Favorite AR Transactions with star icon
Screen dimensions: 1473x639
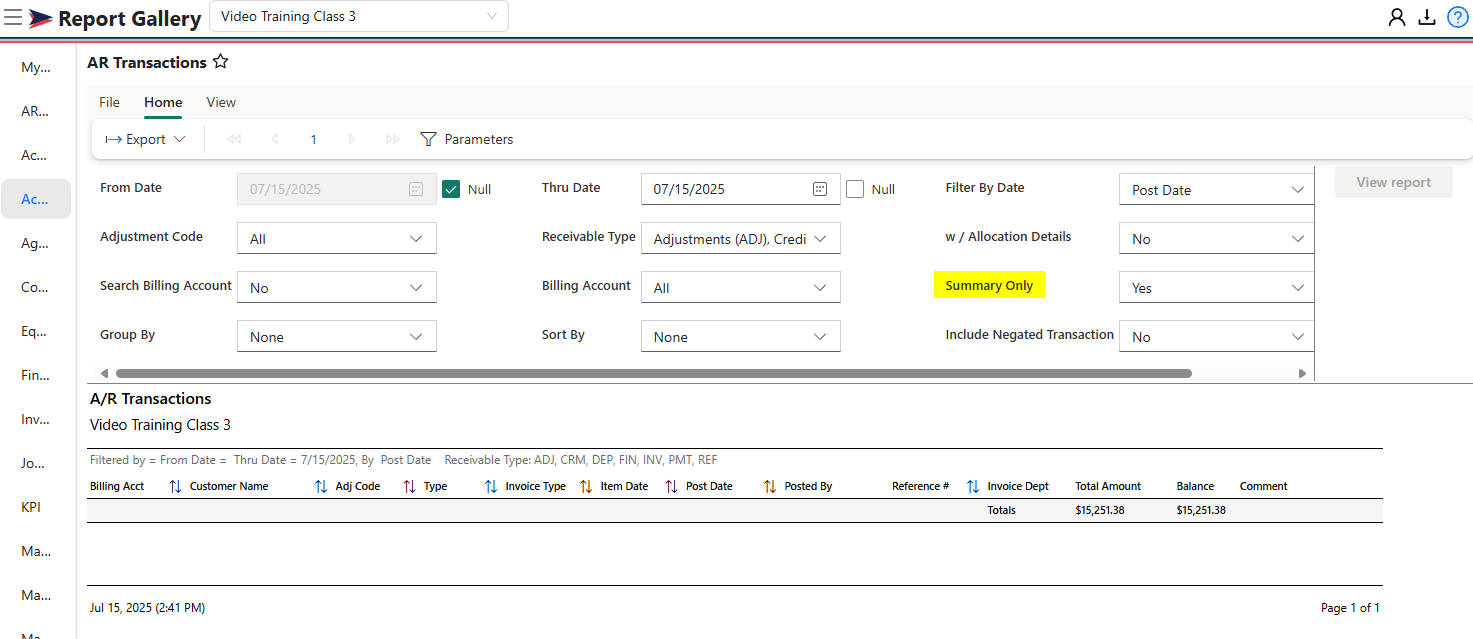tap(220, 62)
